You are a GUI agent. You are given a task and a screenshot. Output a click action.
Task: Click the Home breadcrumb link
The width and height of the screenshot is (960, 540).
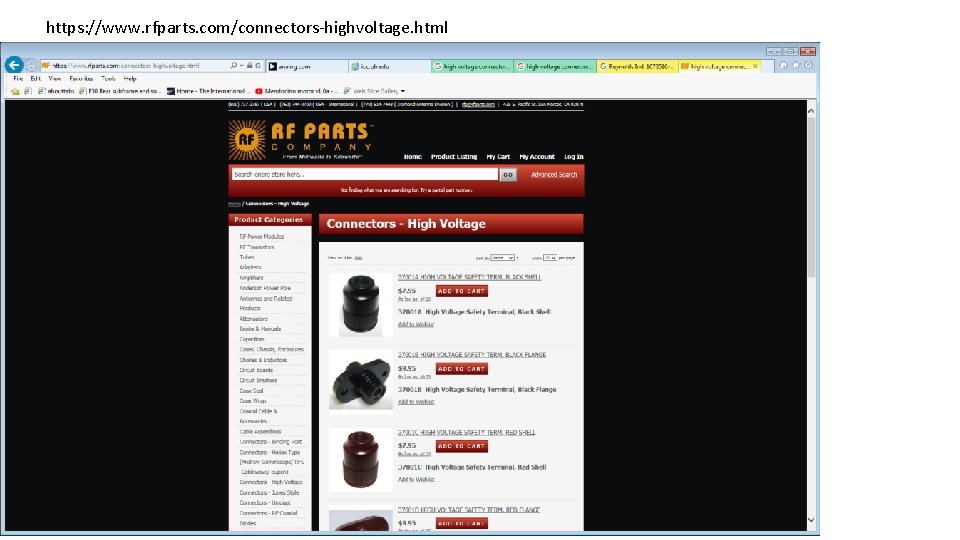click(234, 204)
